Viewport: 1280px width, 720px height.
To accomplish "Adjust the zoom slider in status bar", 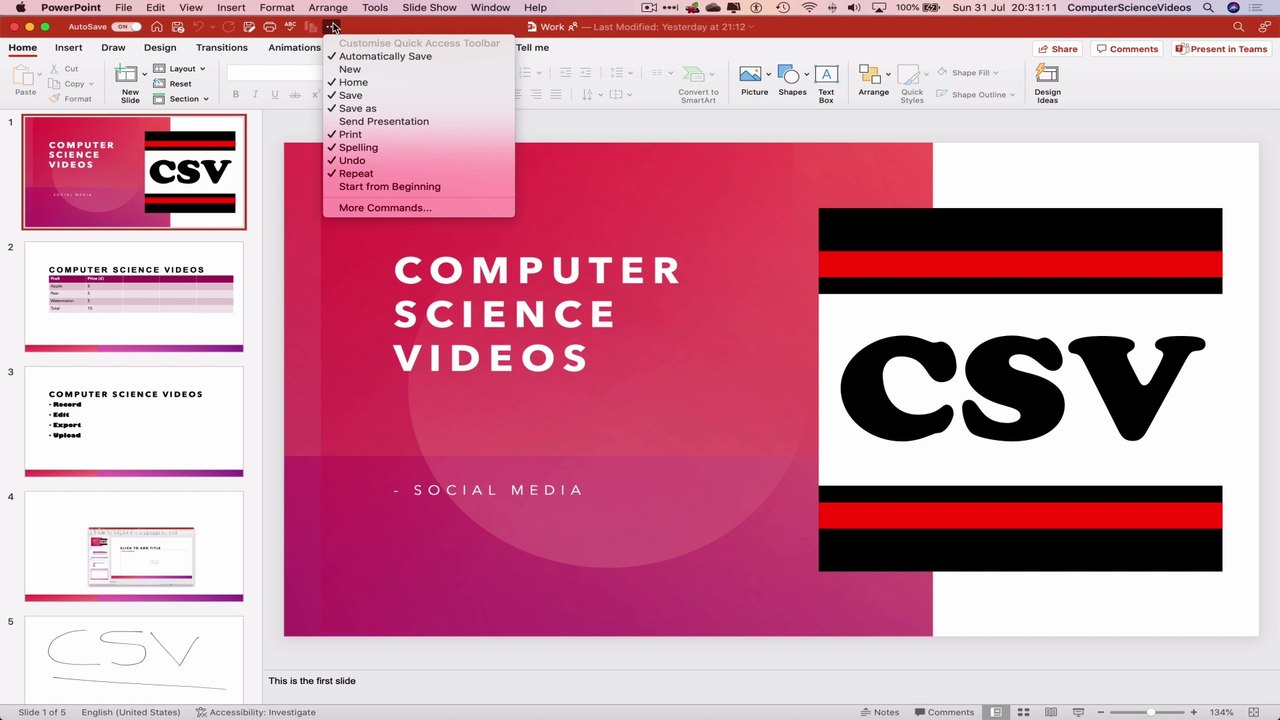I will pyautogui.click(x=1152, y=712).
